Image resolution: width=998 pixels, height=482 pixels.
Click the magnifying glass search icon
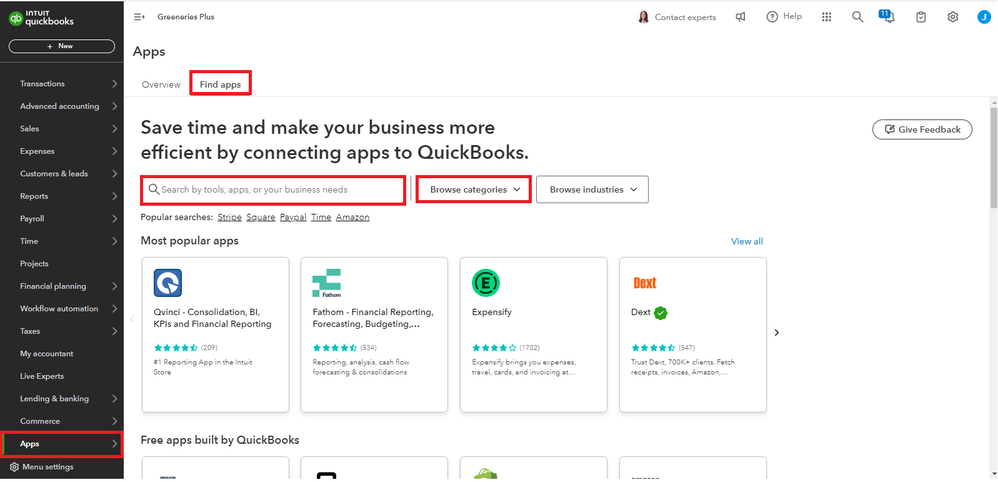point(857,17)
